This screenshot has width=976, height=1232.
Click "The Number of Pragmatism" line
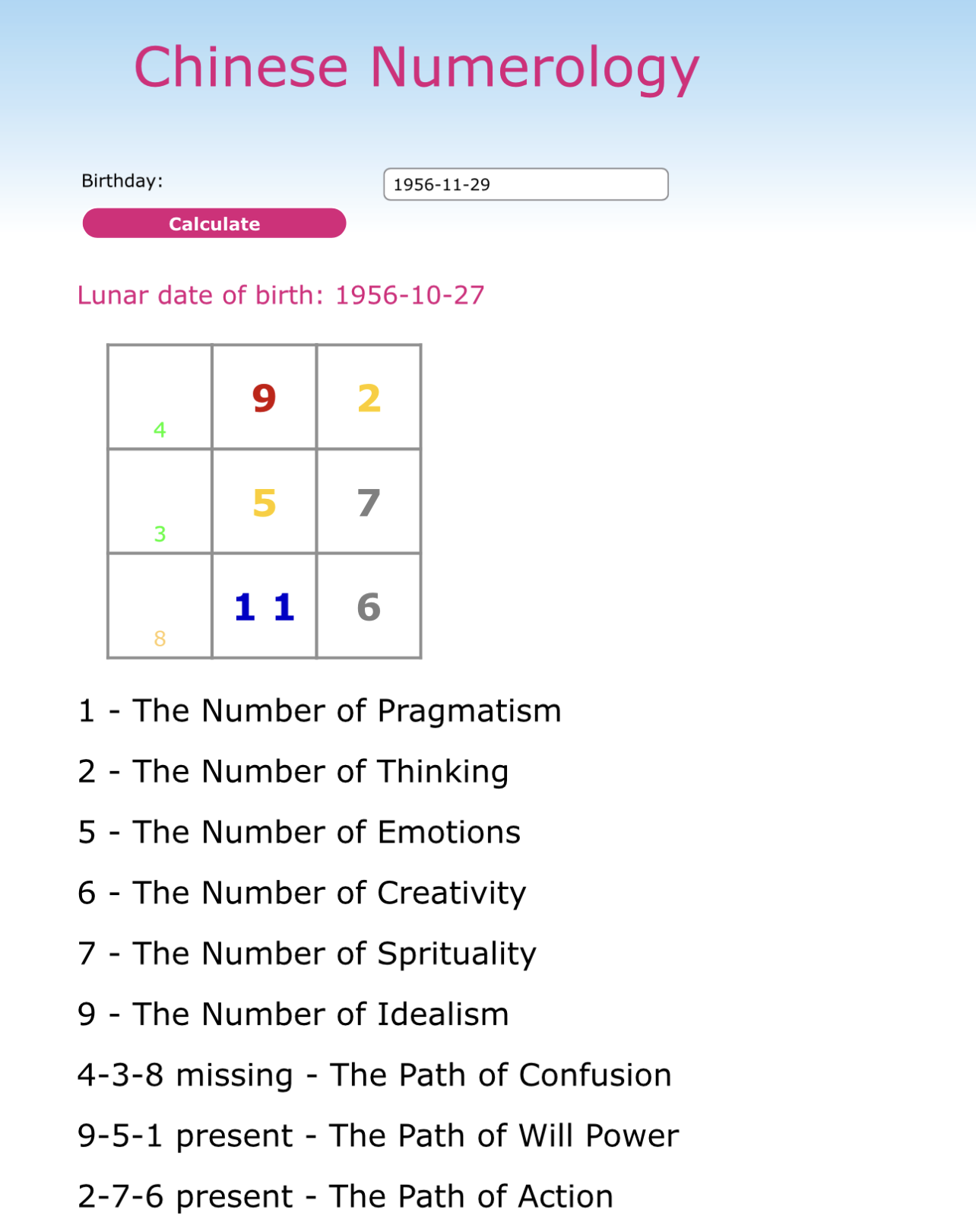pyautogui.click(x=319, y=711)
